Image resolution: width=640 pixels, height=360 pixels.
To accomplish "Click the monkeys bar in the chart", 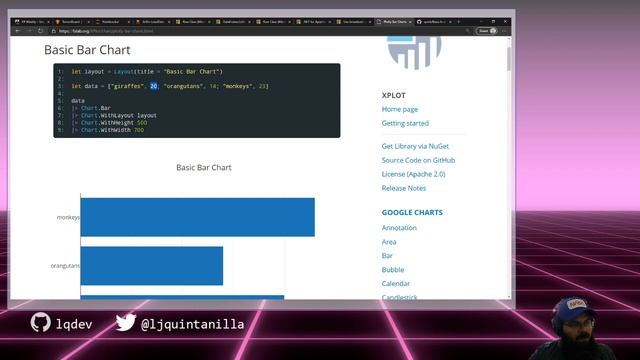I will pyautogui.click(x=198, y=217).
